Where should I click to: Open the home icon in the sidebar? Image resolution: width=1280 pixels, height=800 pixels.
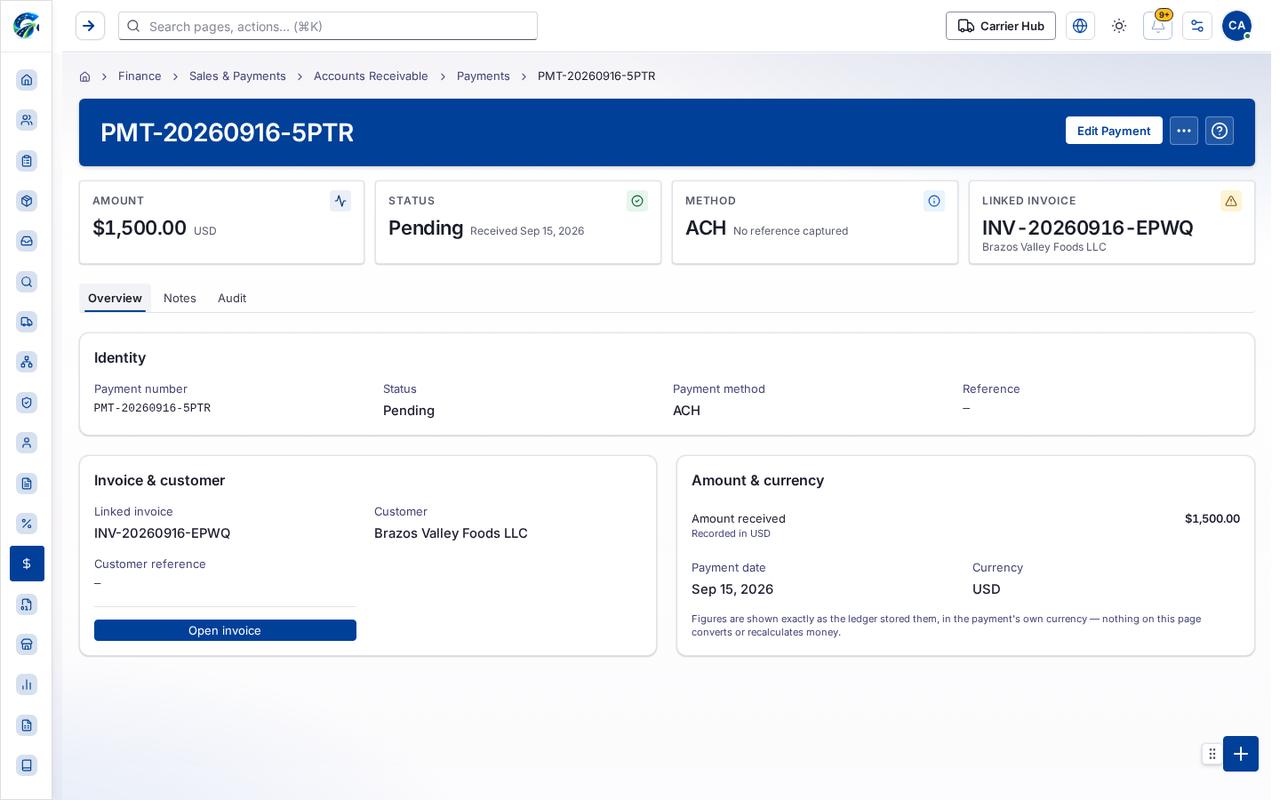point(27,80)
